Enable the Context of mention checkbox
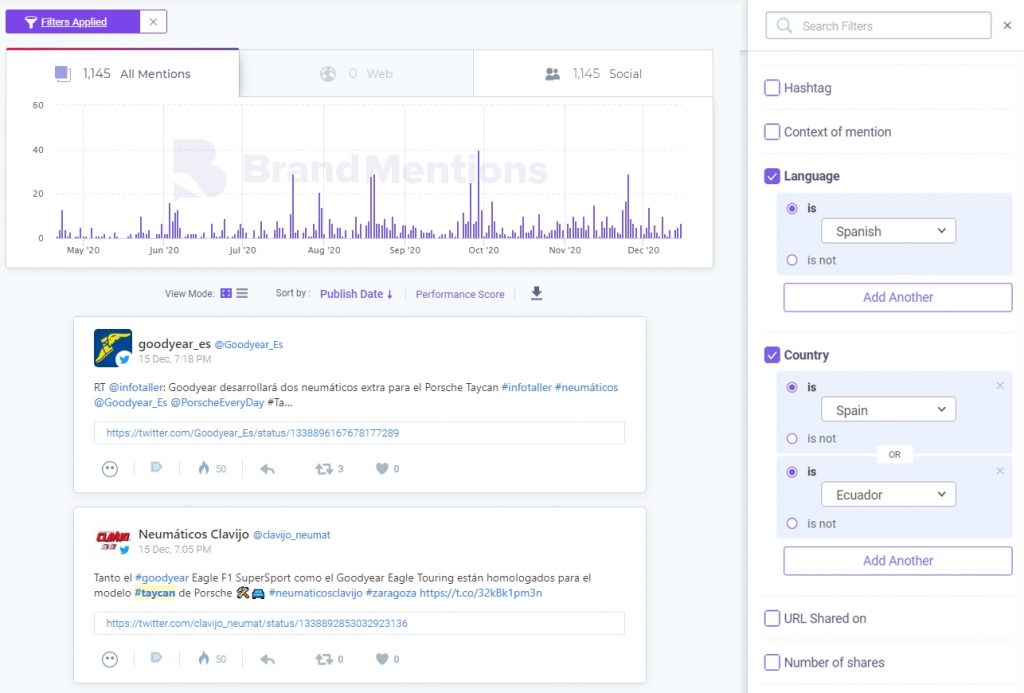 [x=772, y=132]
